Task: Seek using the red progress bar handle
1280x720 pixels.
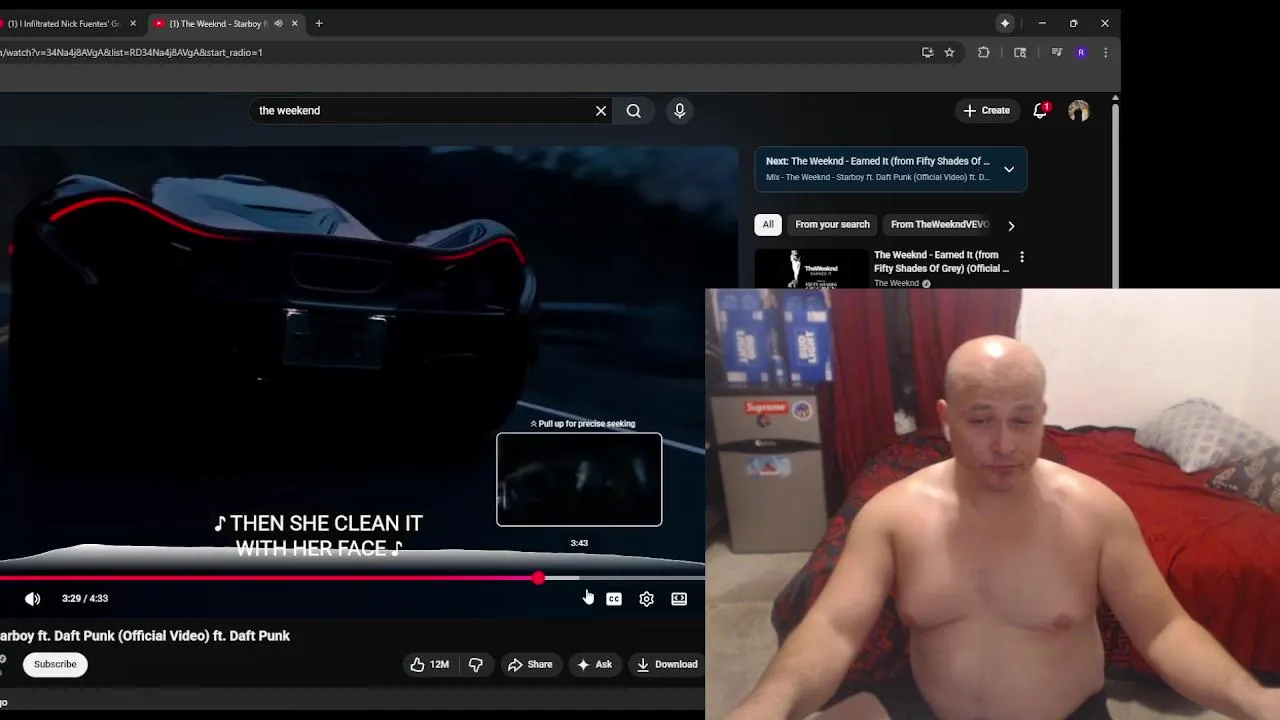Action: 539,579
